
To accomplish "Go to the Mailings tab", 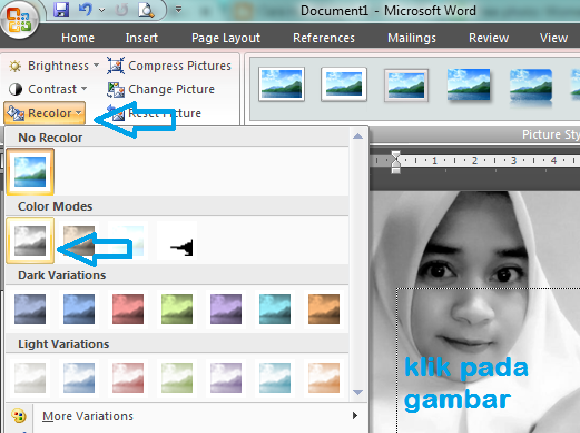I will [x=412, y=38].
